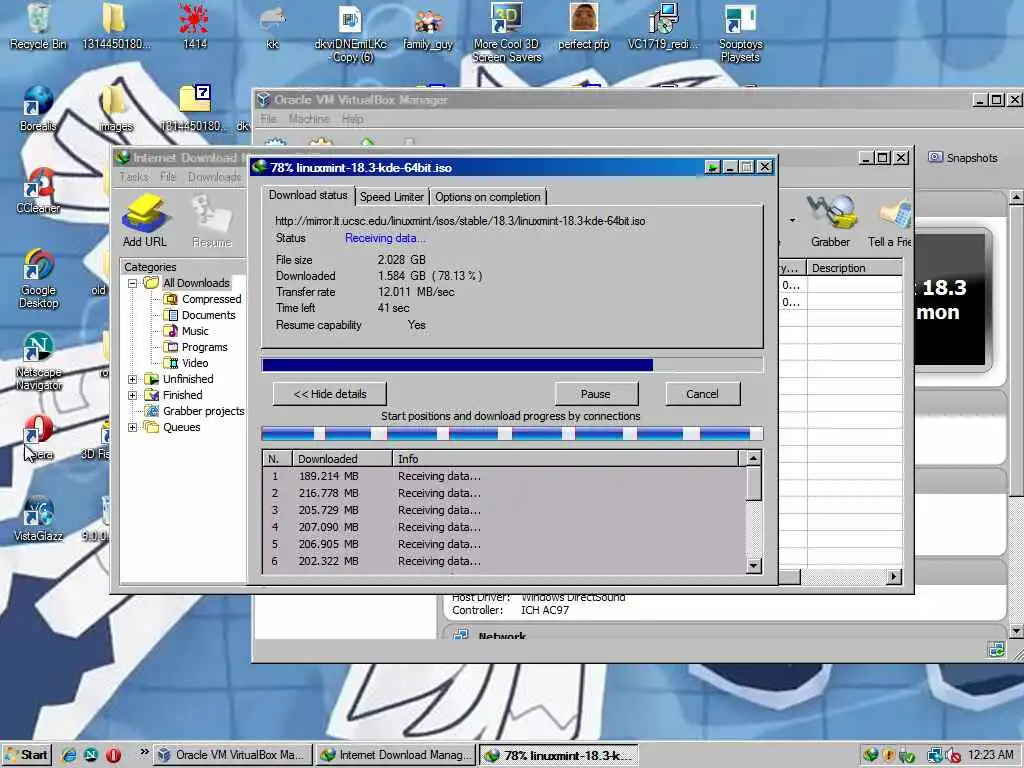Select connection row 2 with 216.778 MB

[504, 493]
